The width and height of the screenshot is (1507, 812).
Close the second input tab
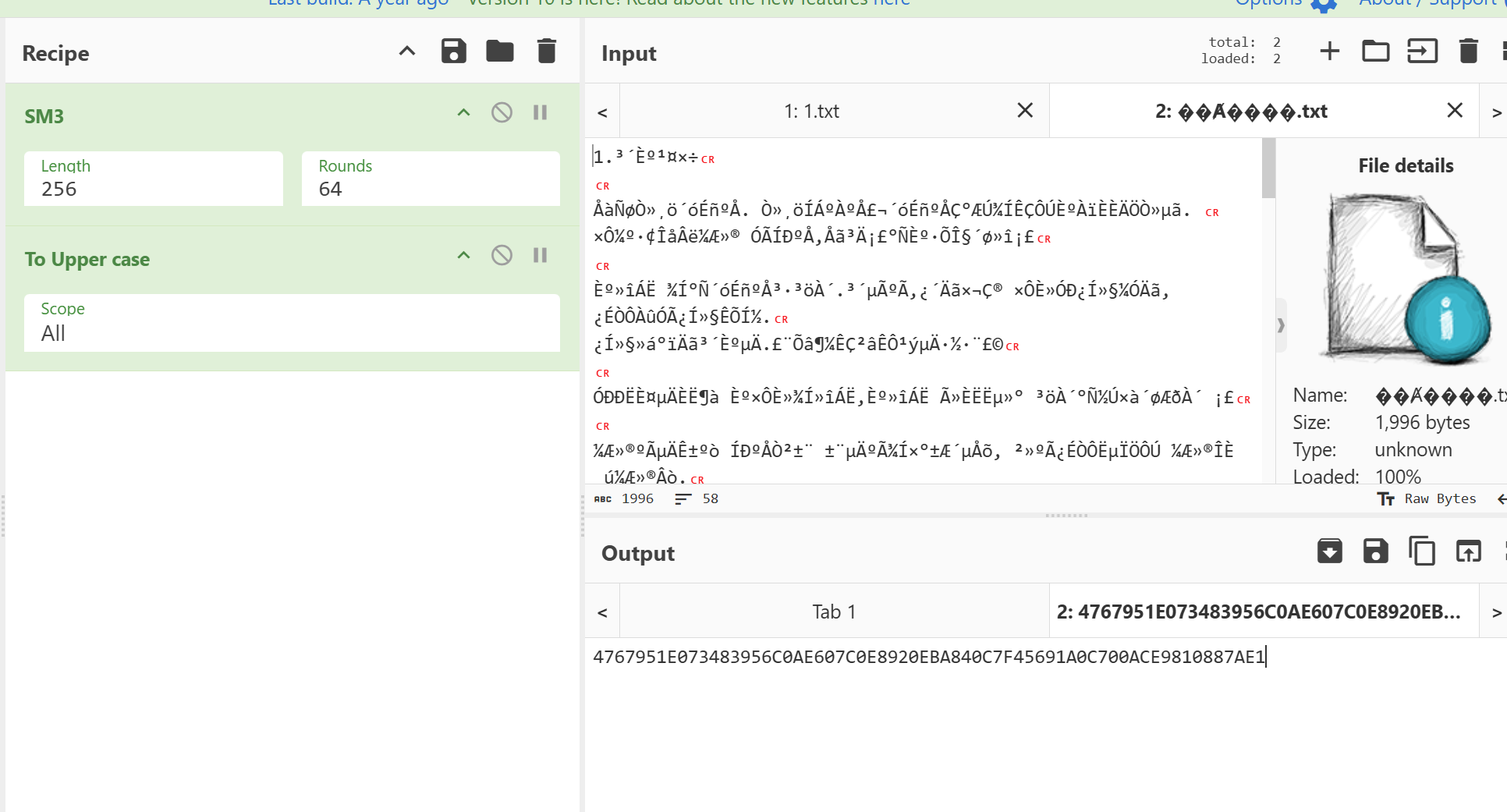point(1455,111)
